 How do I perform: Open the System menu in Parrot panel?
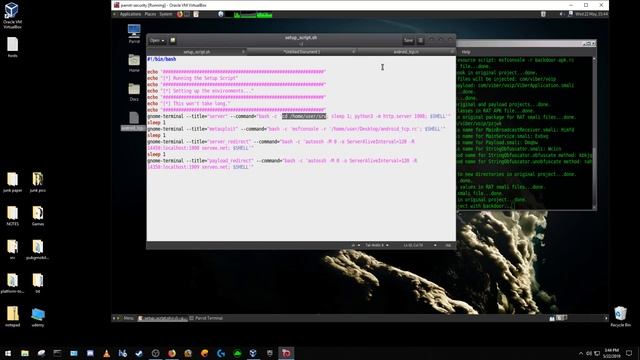[166, 14]
